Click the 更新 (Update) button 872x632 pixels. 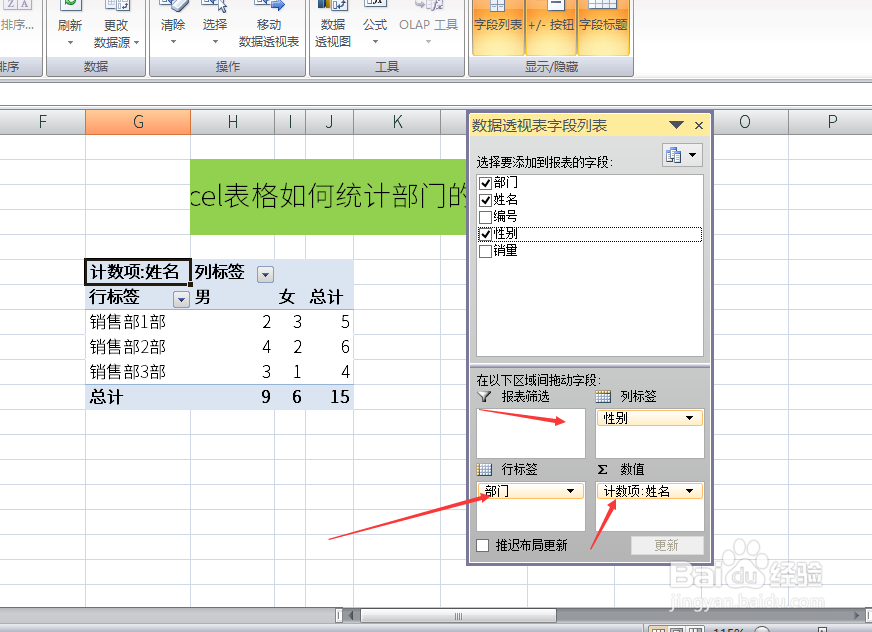pos(667,545)
